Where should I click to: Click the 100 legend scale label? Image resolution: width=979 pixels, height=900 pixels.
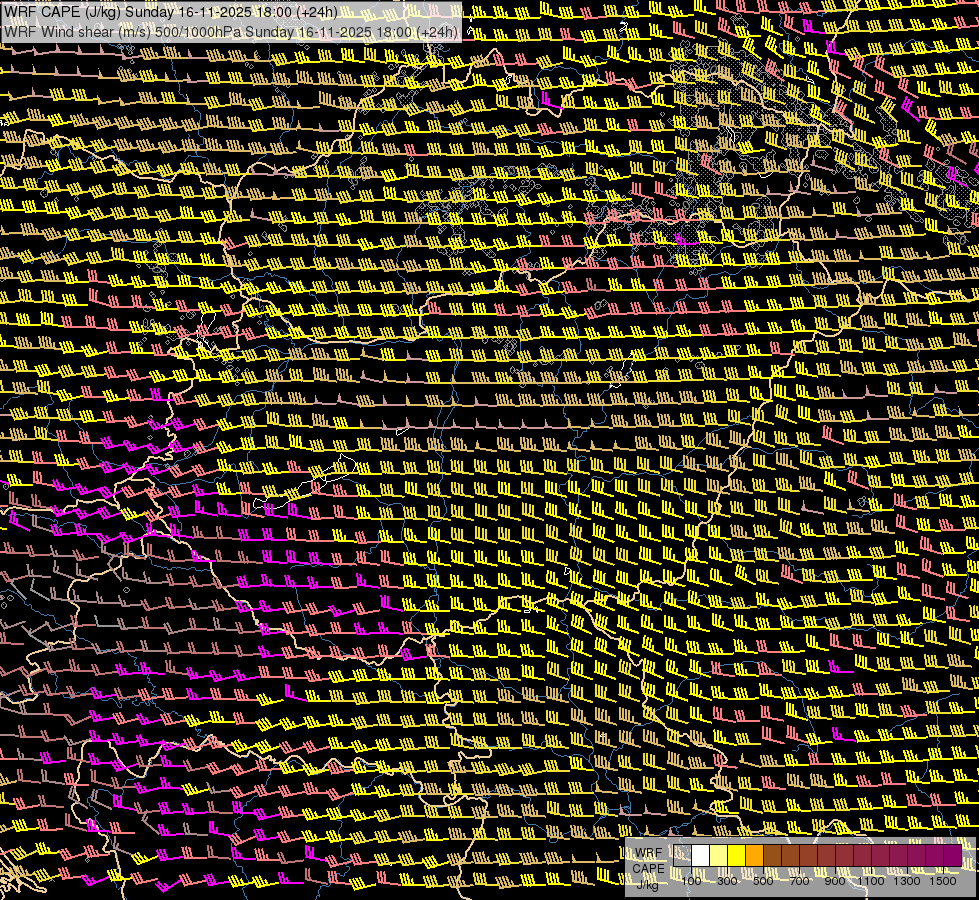point(691,881)
